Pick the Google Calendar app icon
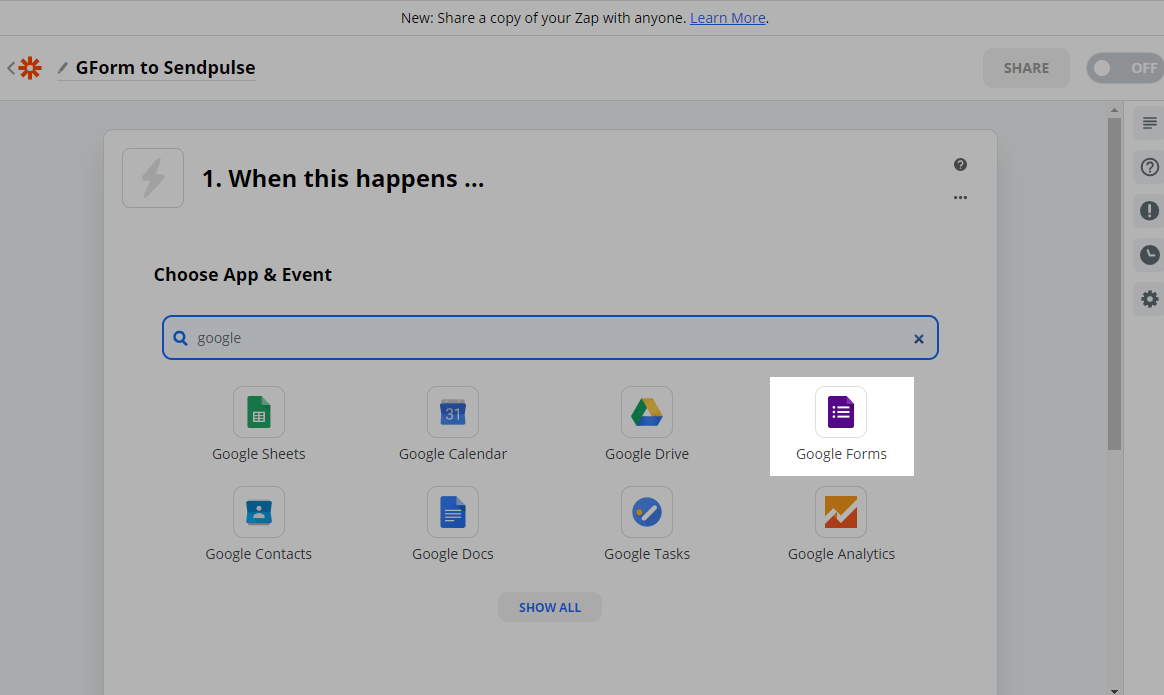1164x695 pixels. pyautogui.click(x=453, y=412)
